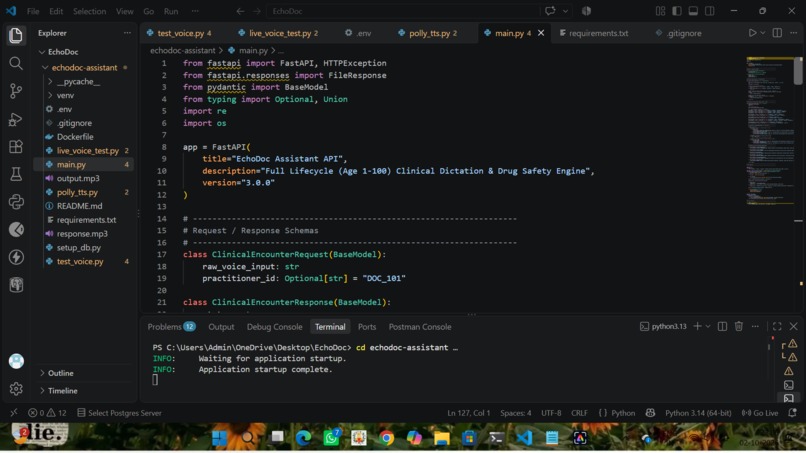Close the bottom panel
Screen dimensions: 806x453
click(x=794, y=327)
